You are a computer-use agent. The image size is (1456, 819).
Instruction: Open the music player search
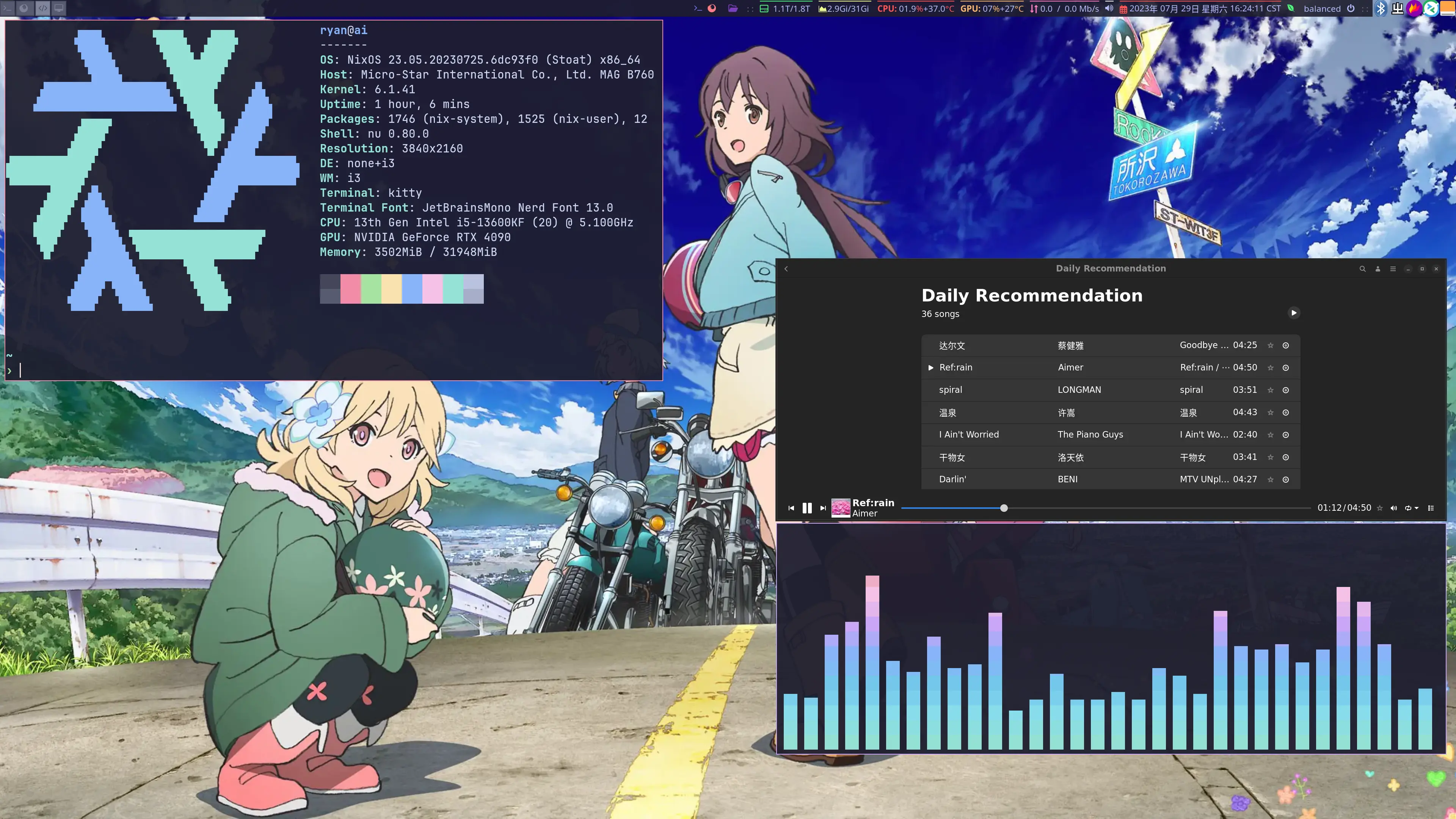coord(1362,268)
